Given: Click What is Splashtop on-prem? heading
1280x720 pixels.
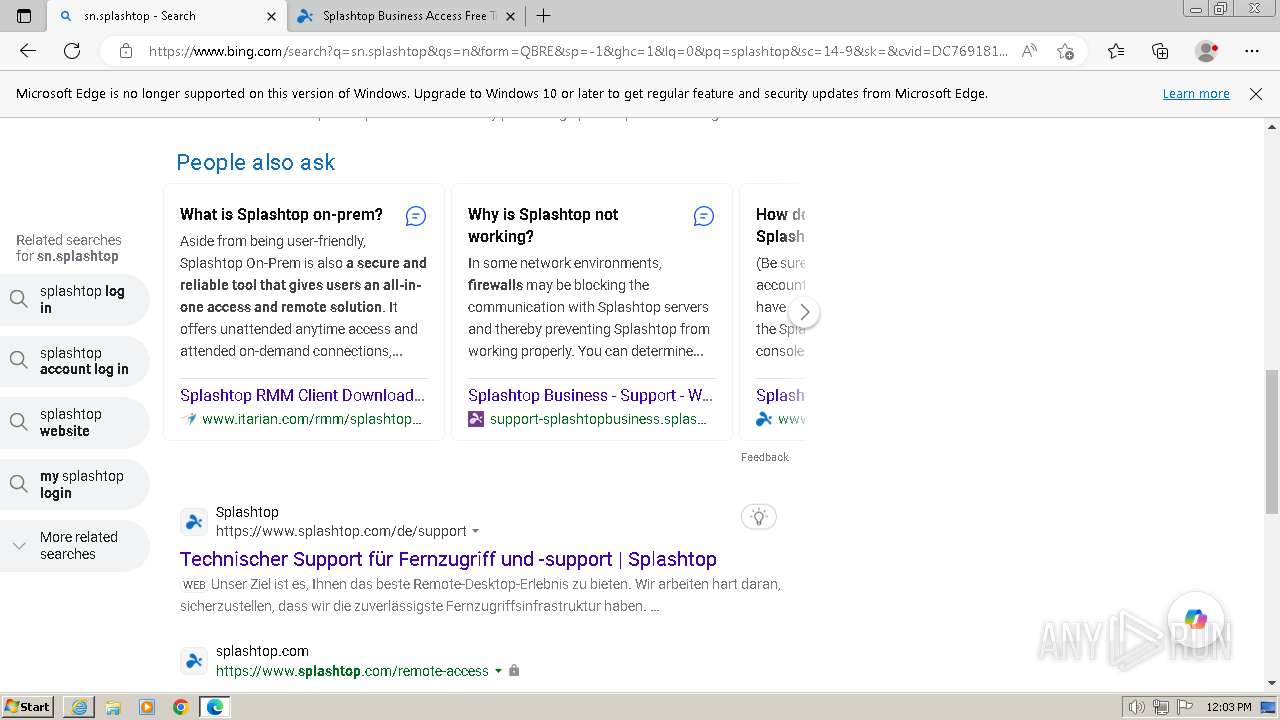Looking at the screenshot, I should [x=281, y=214].
